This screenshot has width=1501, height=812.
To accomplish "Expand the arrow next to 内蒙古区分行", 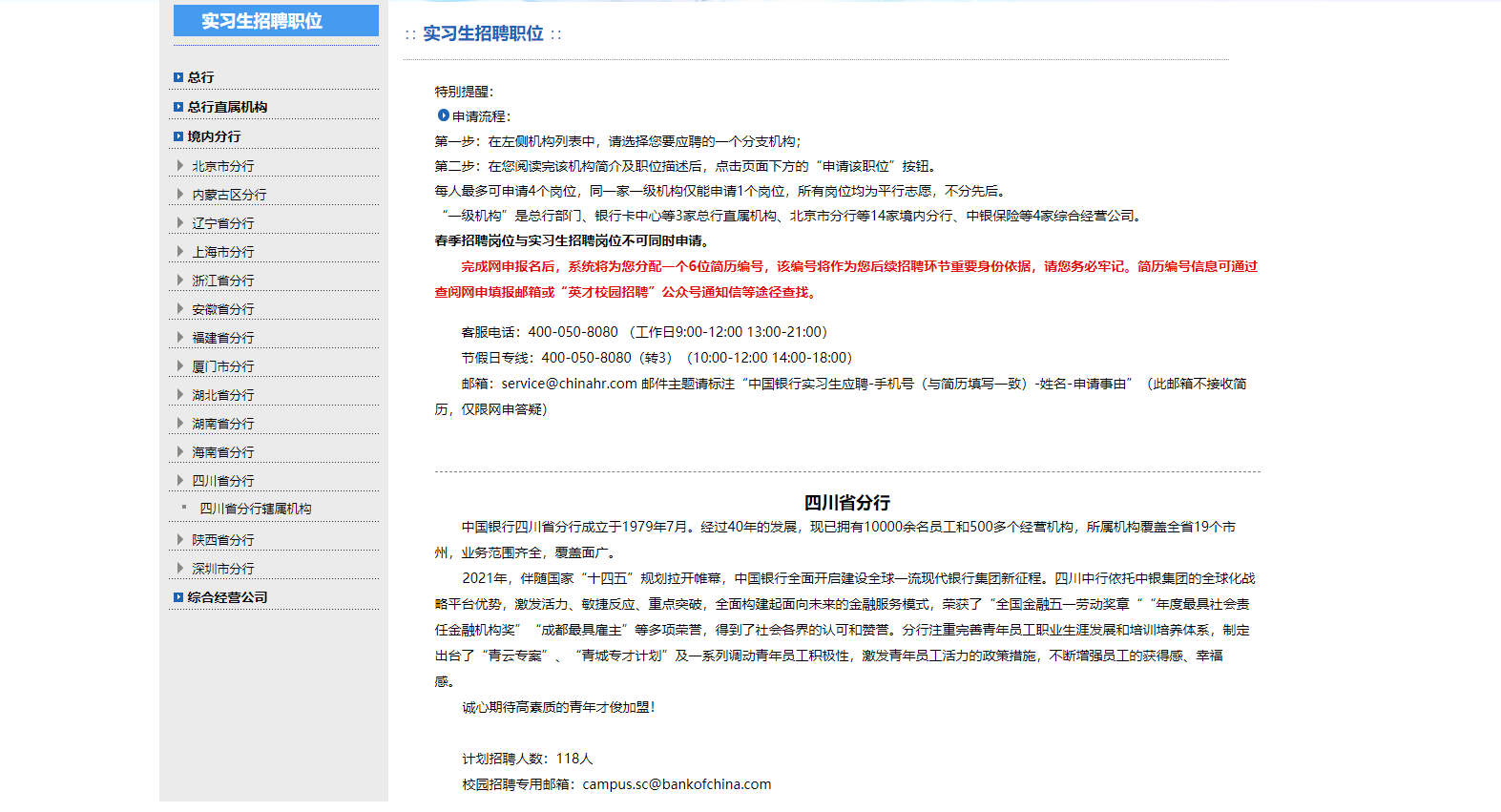I will tap(180, 194).
